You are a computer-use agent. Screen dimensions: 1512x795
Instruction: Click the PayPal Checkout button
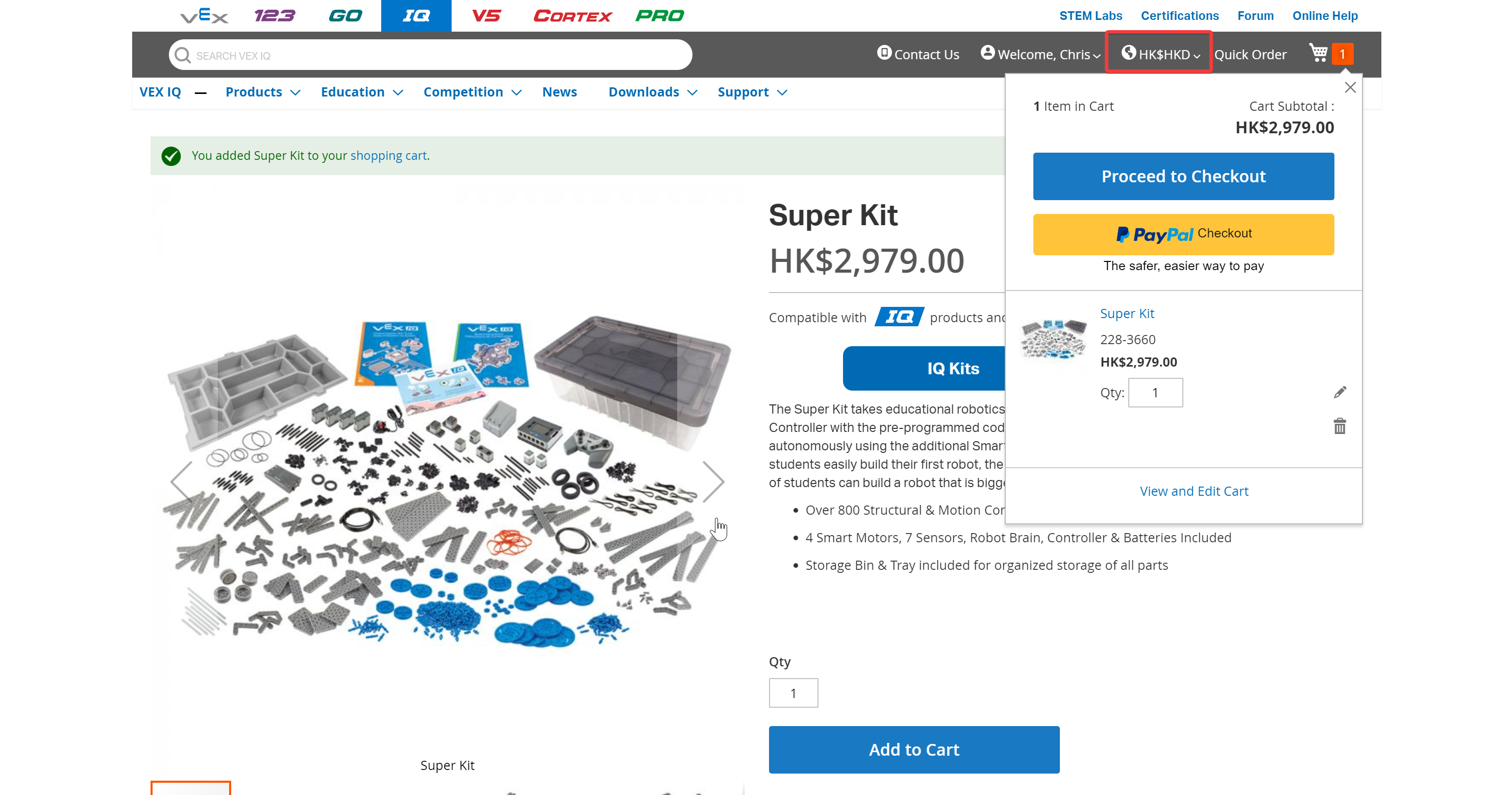1183,234
